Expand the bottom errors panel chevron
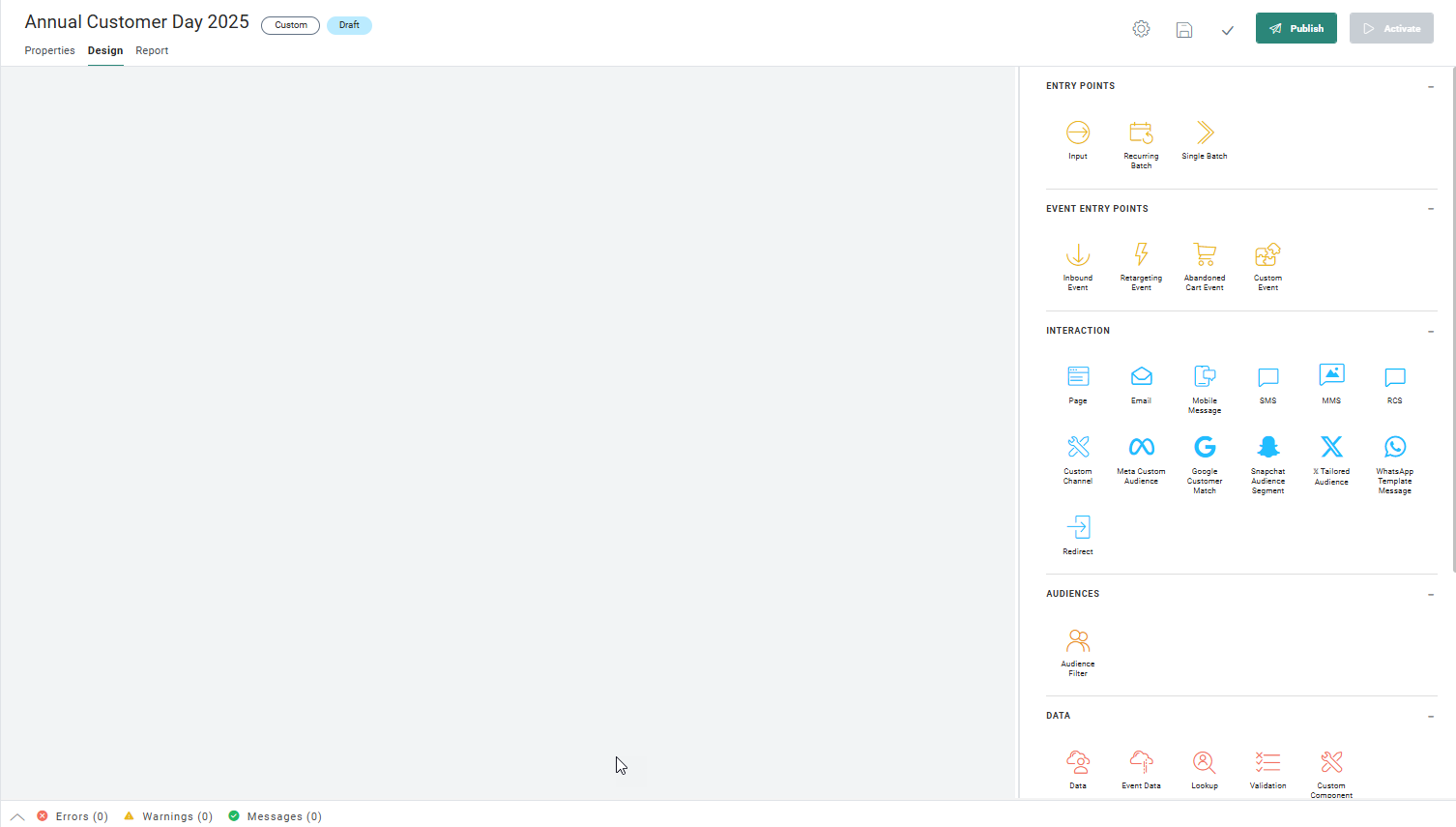The height and width of the screenshot is (827, 1456). 17,816
